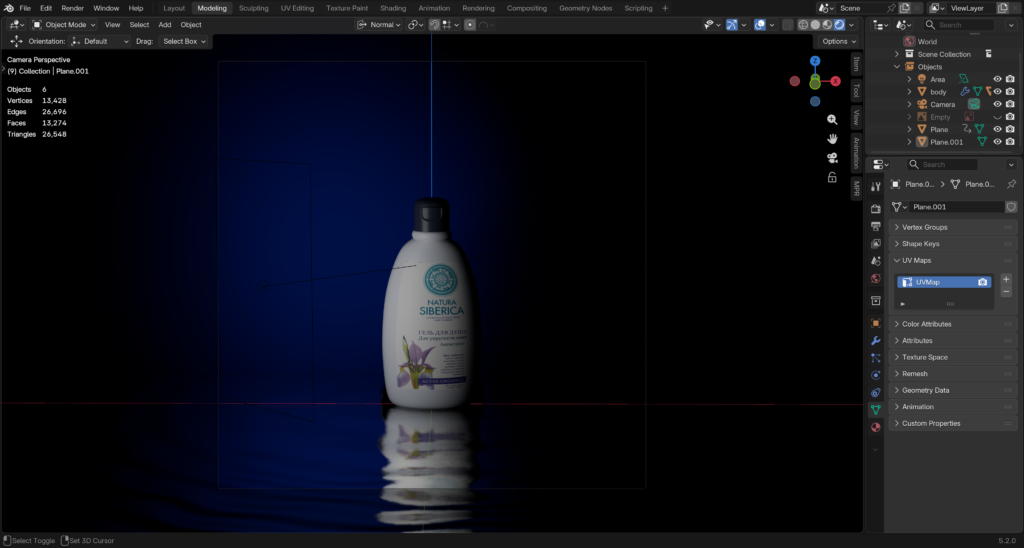Open the Output properties tab icon
Screen dimensions: 1024x548
pyautogui.click(x=876, y=226)
